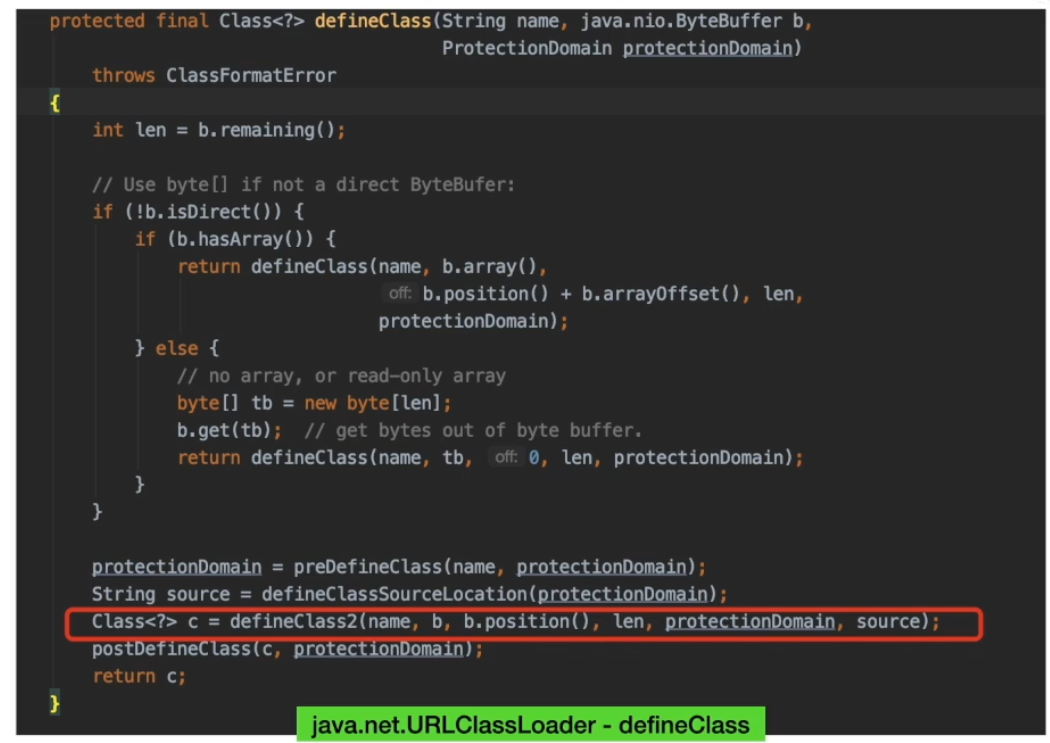
Task: Click the '// get bytes out of byte buffer.' comment
Action: tap(473, 430)
